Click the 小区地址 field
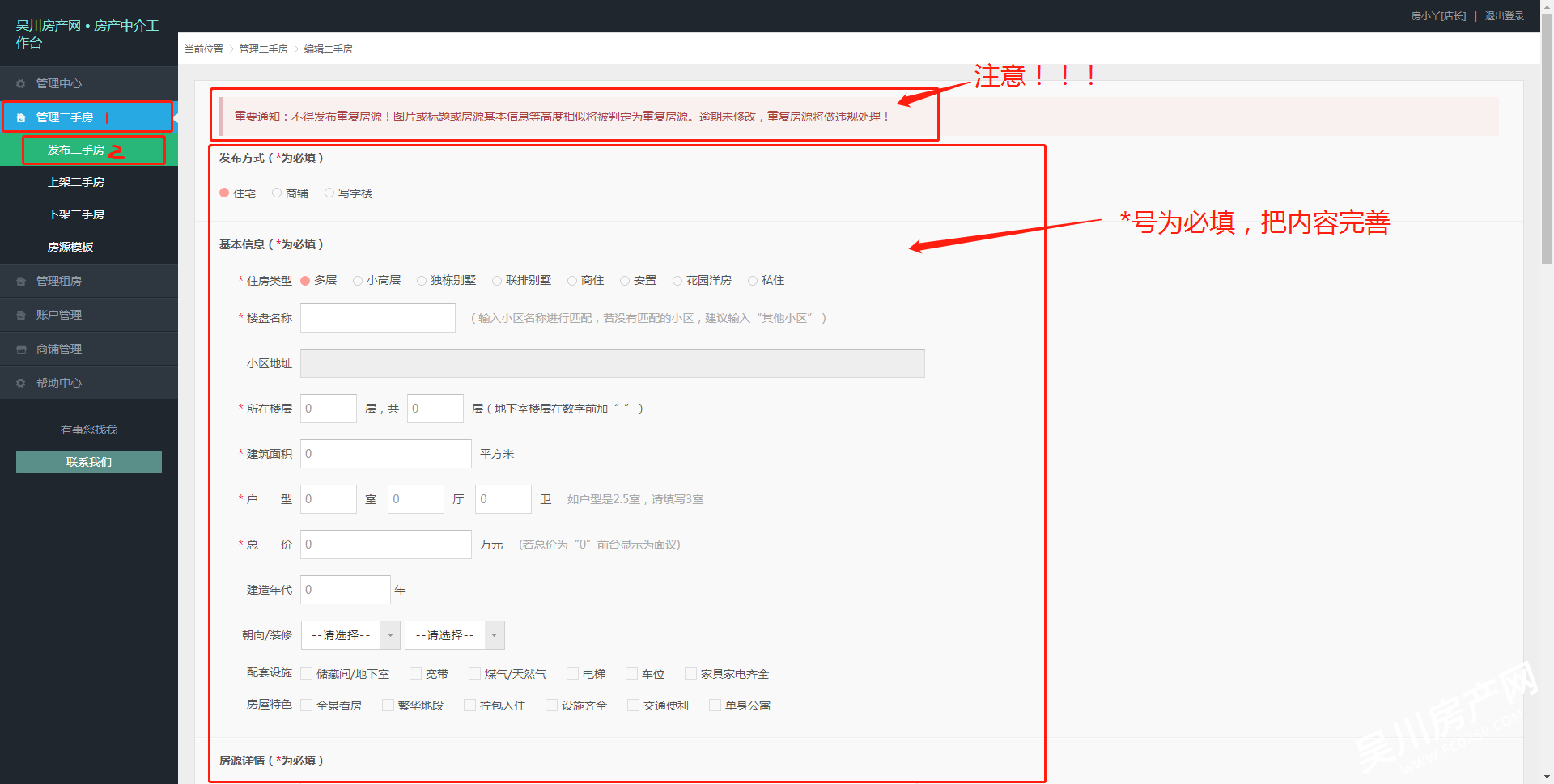The width and height of the screenshot is (1554, 784). tap(613, 363)
